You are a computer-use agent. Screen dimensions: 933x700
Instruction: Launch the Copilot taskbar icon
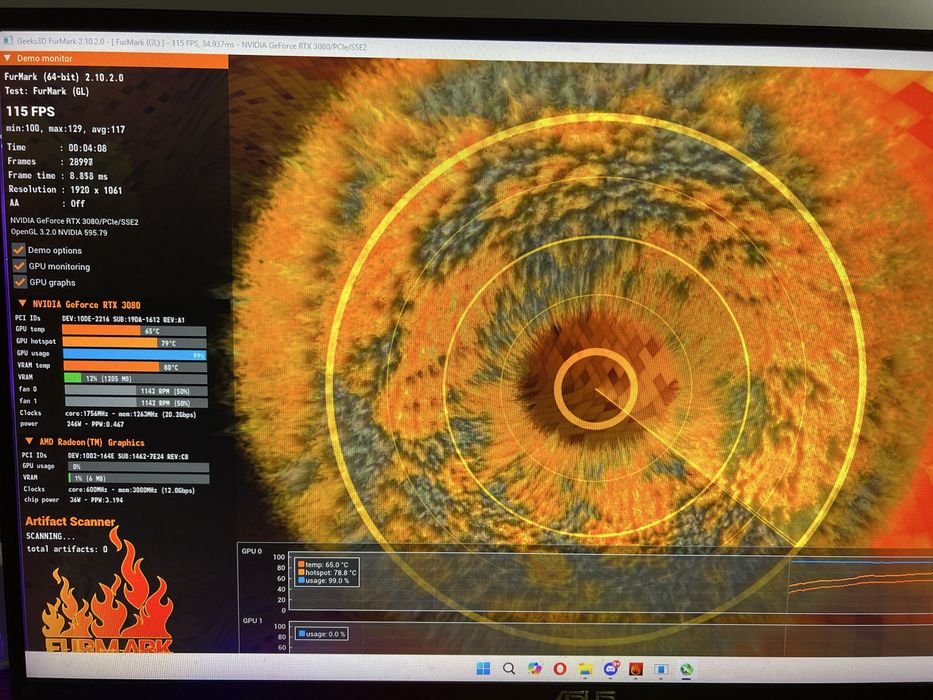534,668
